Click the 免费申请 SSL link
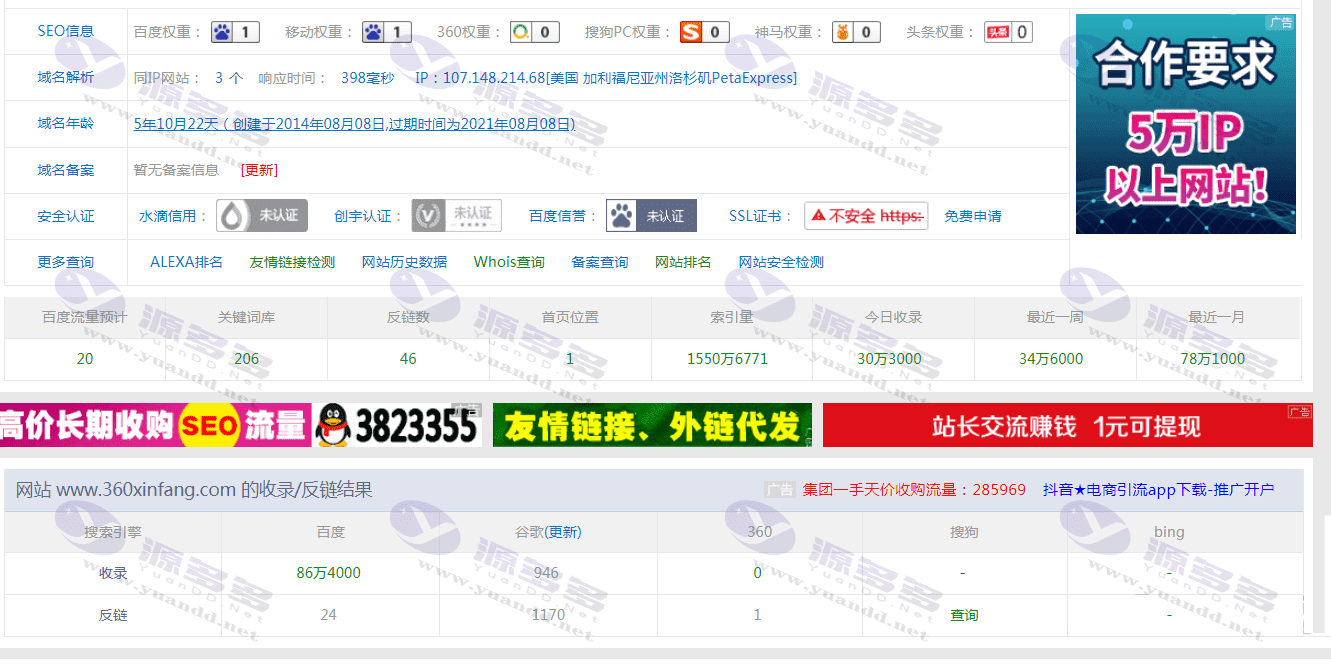This screenshot has width=1331, height=664. (x=973, y=216)
